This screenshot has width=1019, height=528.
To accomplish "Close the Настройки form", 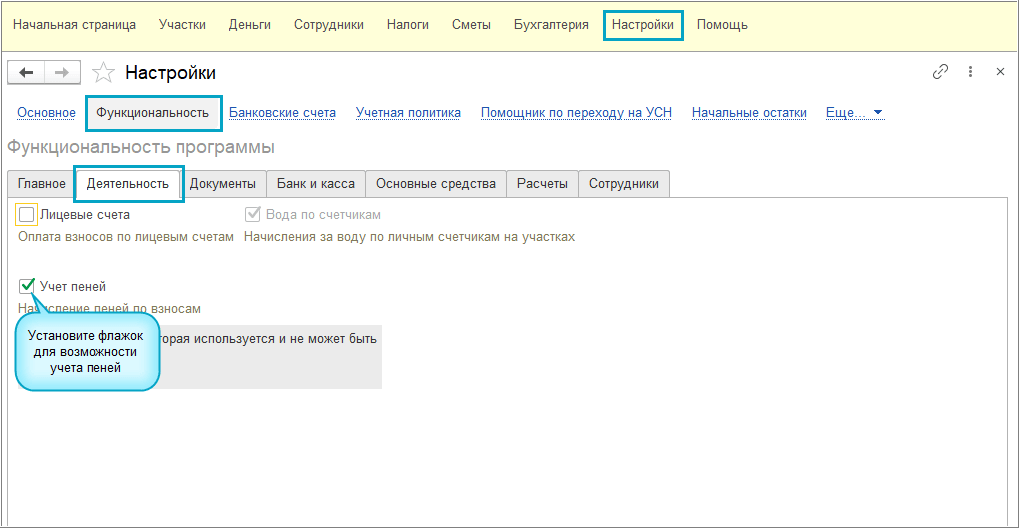I will [1000, 72].
